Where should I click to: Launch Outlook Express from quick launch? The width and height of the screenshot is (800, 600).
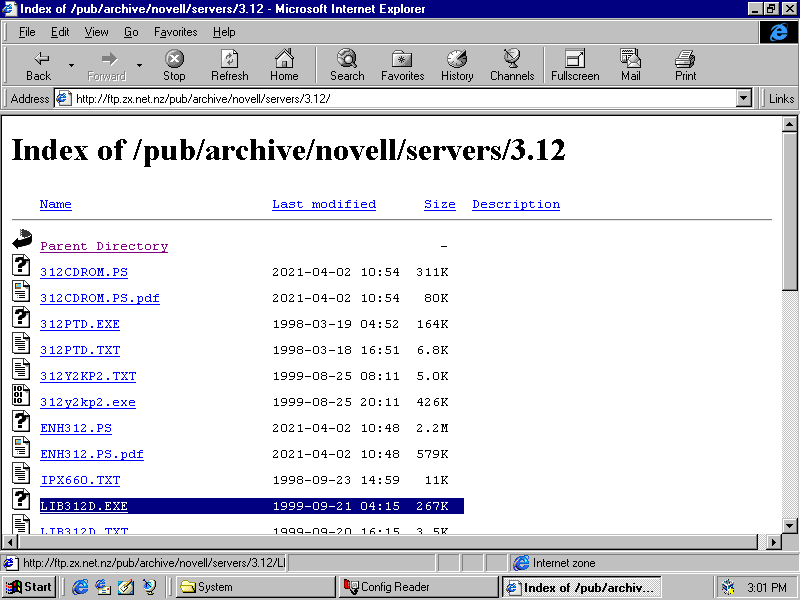coord(103,587)
